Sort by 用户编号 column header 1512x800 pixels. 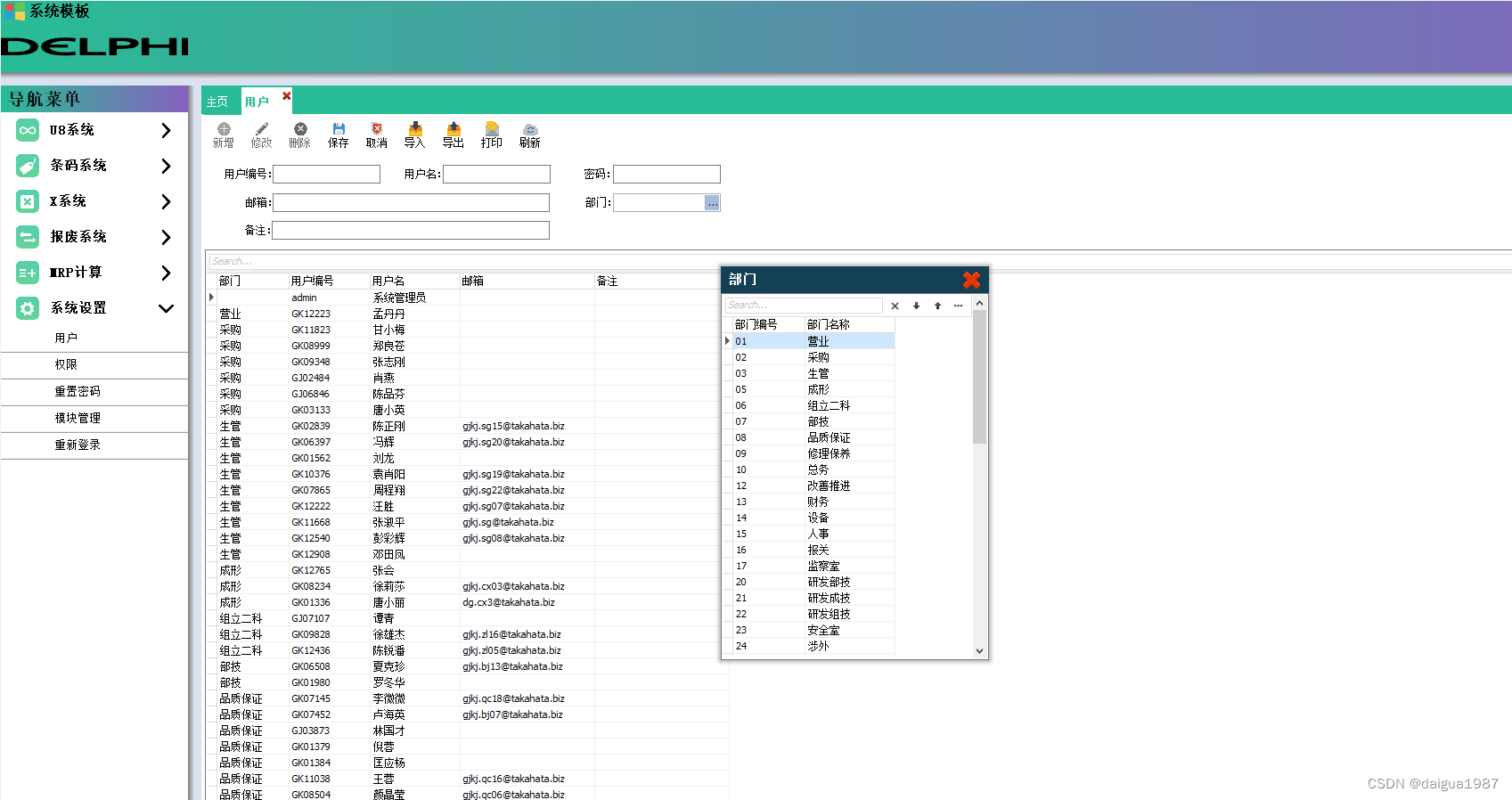click(329, 281)
